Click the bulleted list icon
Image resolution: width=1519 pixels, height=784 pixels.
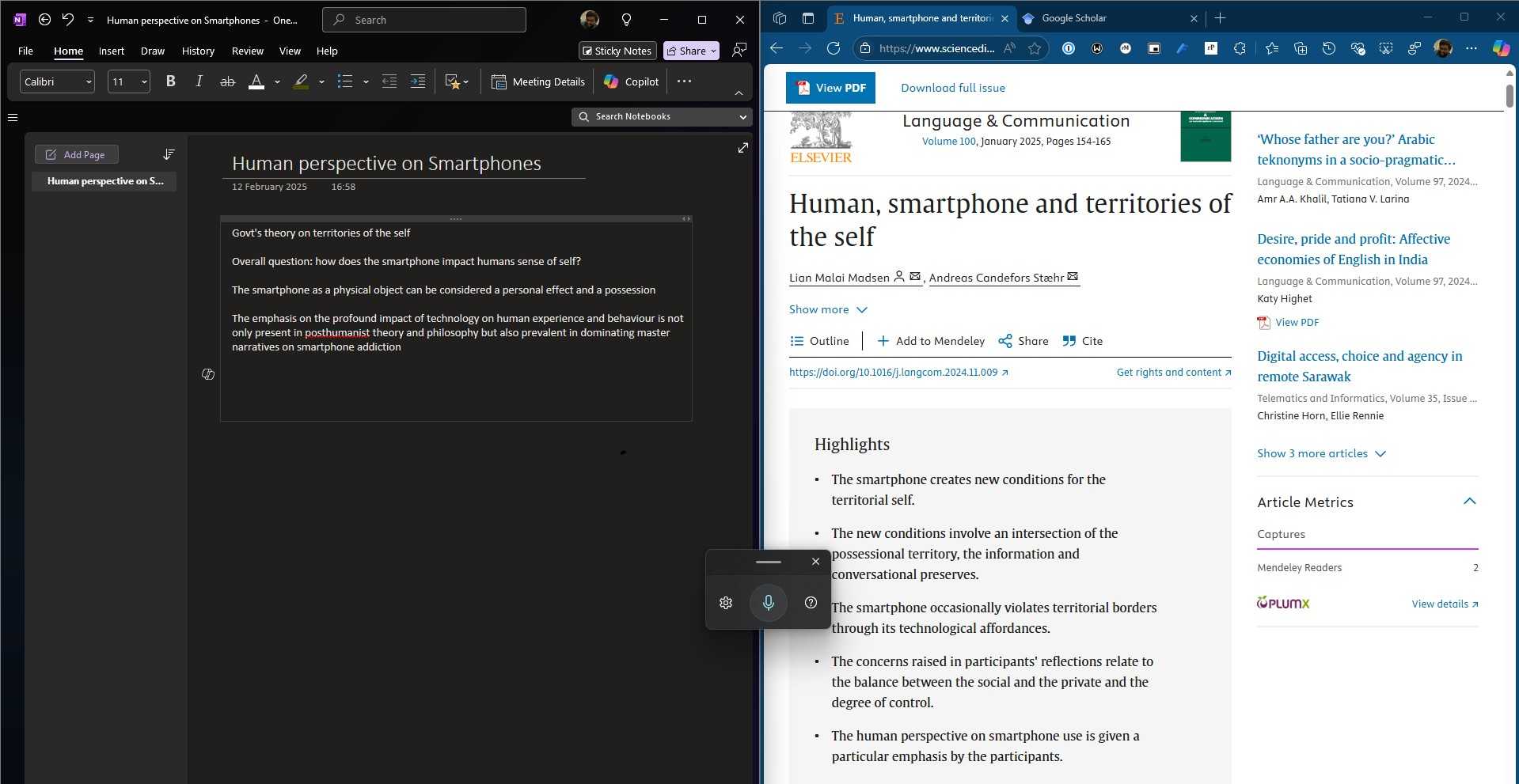(345, 81)
